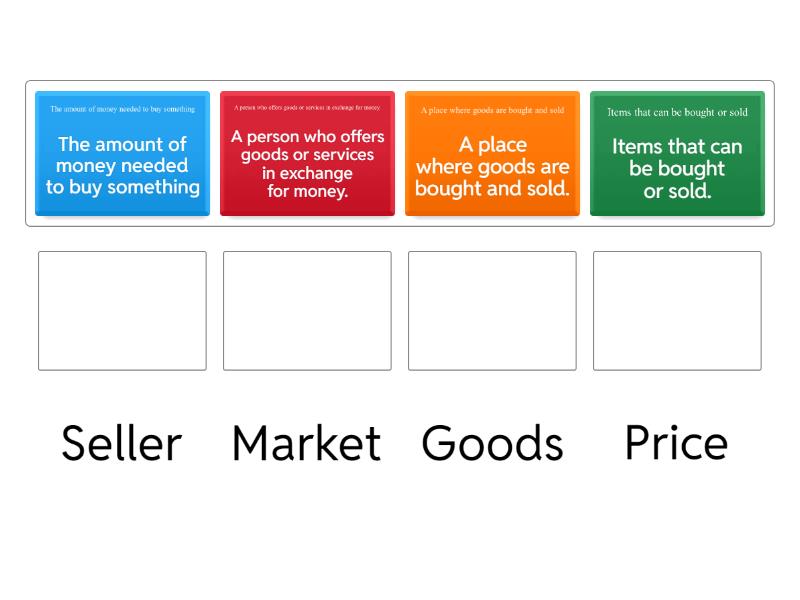Select the empty drop box above Price

(677, 310)
